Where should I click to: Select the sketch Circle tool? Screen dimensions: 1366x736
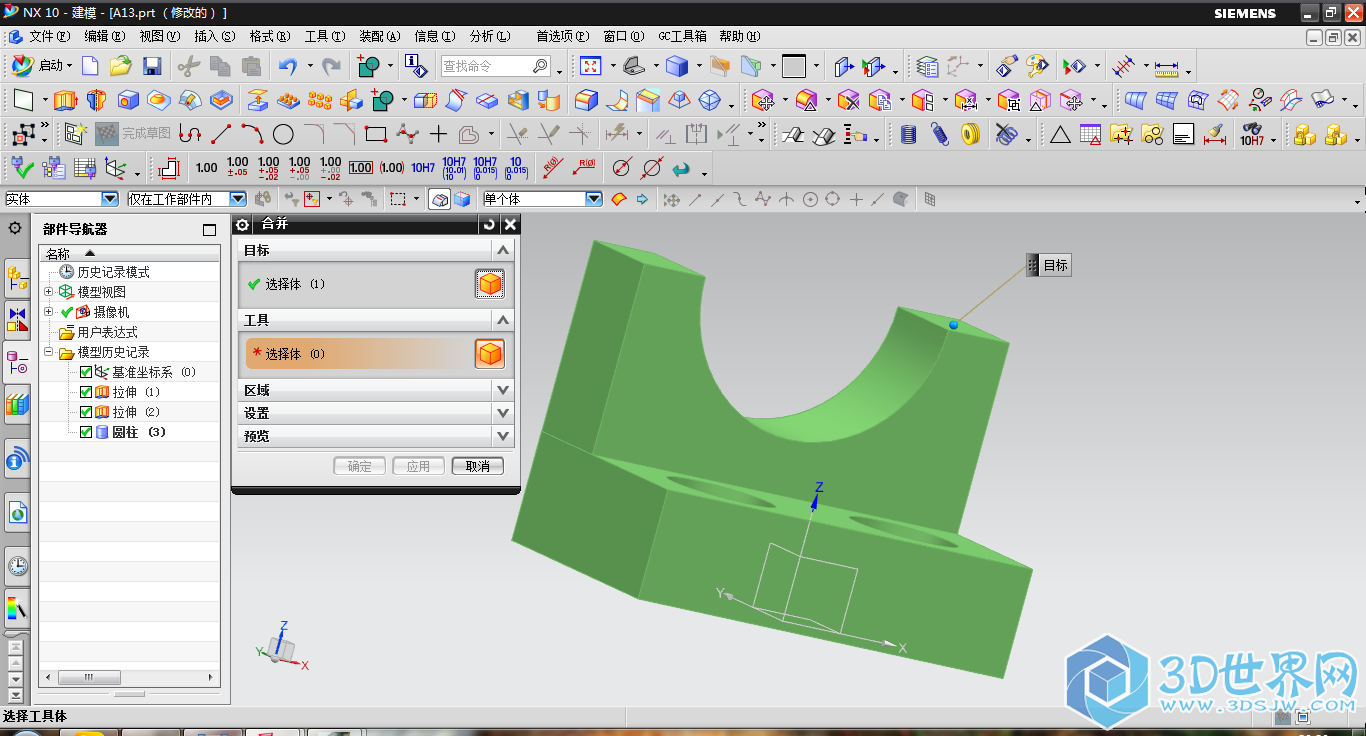click(x=283, y=134)
